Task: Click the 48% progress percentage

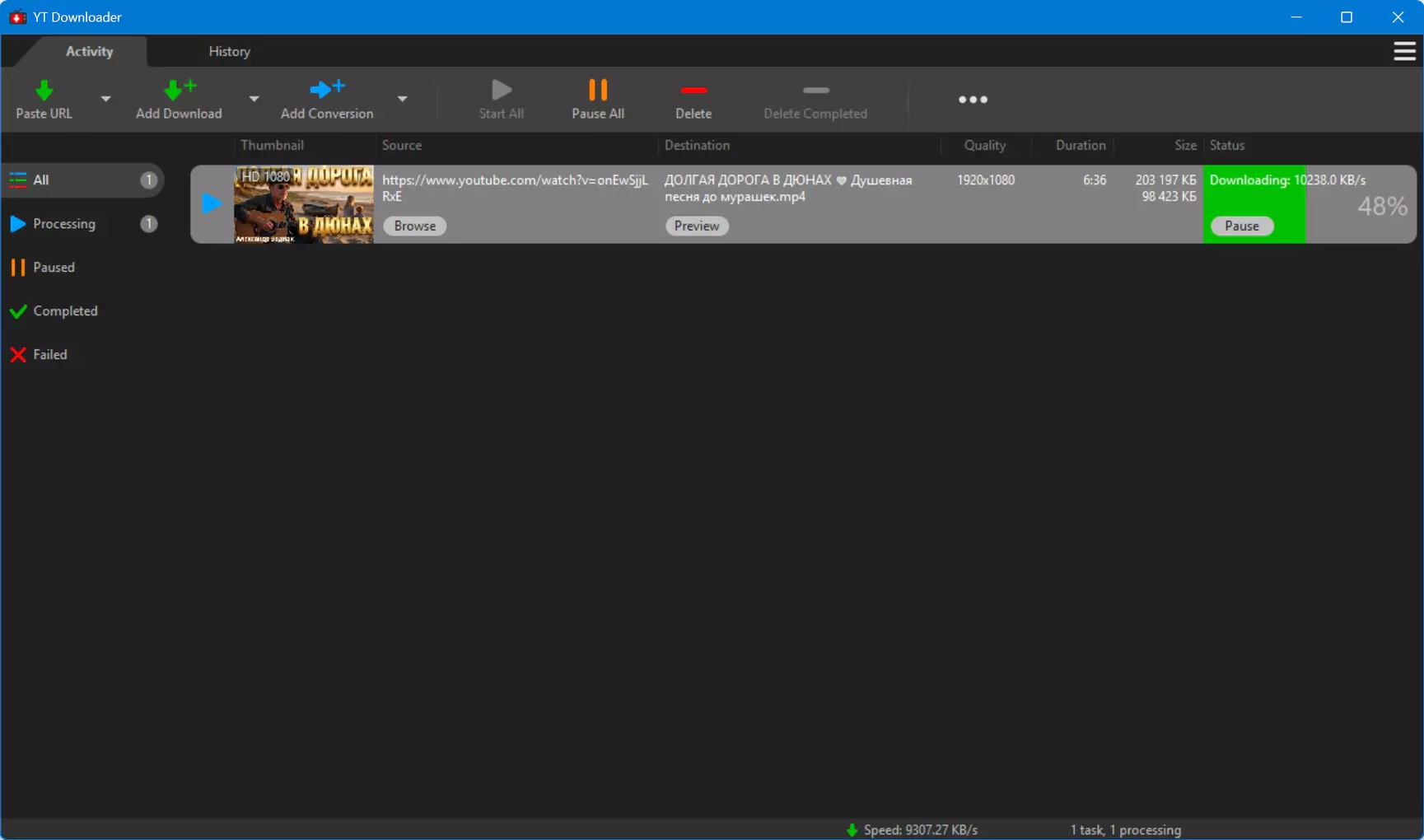Action: point(1383,206)
